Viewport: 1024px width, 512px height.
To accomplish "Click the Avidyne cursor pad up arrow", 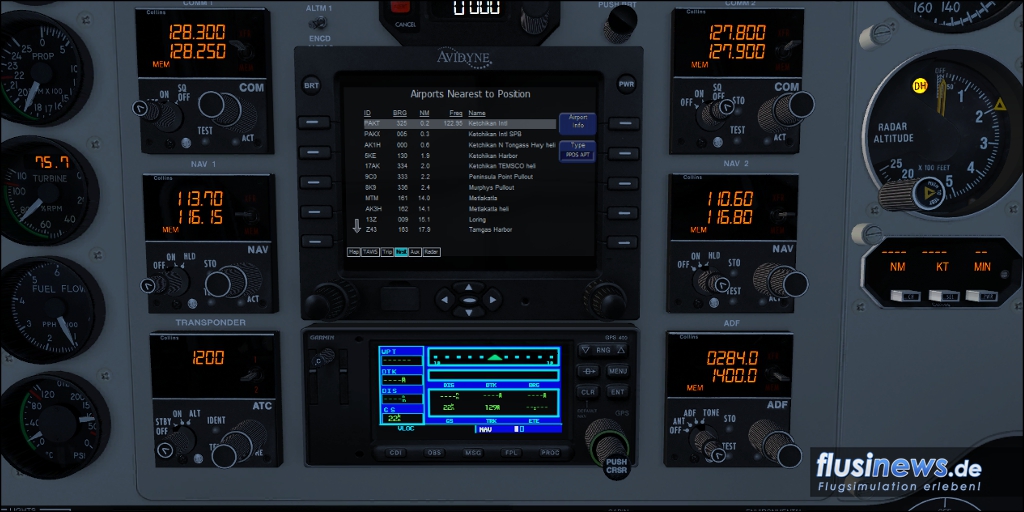I will click(x=469, y=287).
